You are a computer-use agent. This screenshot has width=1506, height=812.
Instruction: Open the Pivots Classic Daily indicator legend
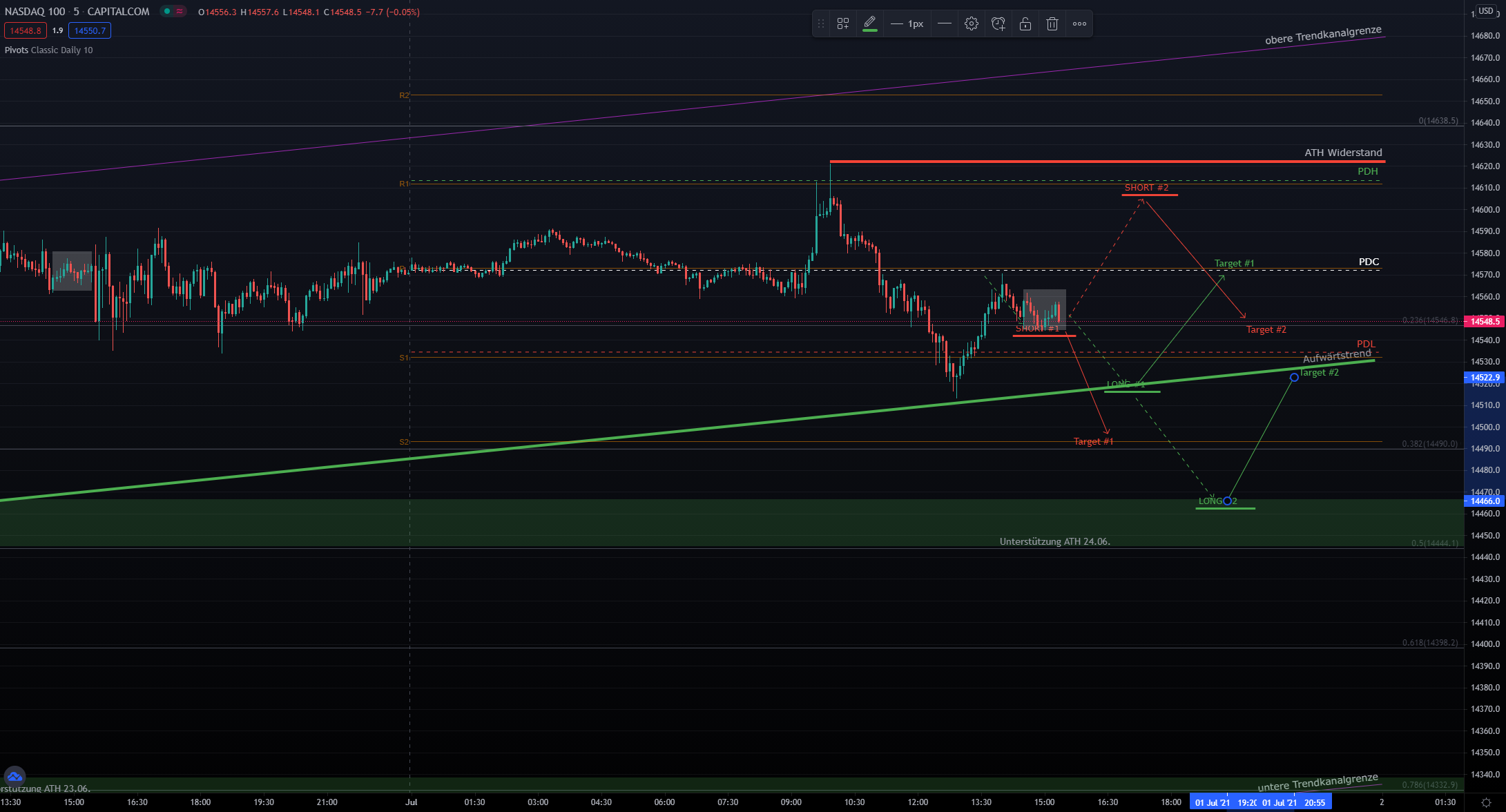click(x=48, y=50)
